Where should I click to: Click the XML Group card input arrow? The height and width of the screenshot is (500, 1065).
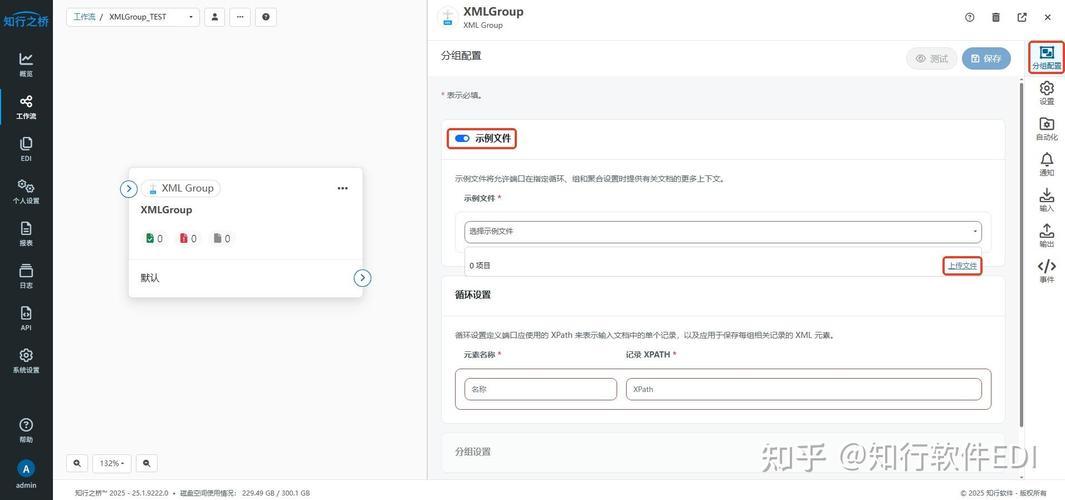point(129,188)
